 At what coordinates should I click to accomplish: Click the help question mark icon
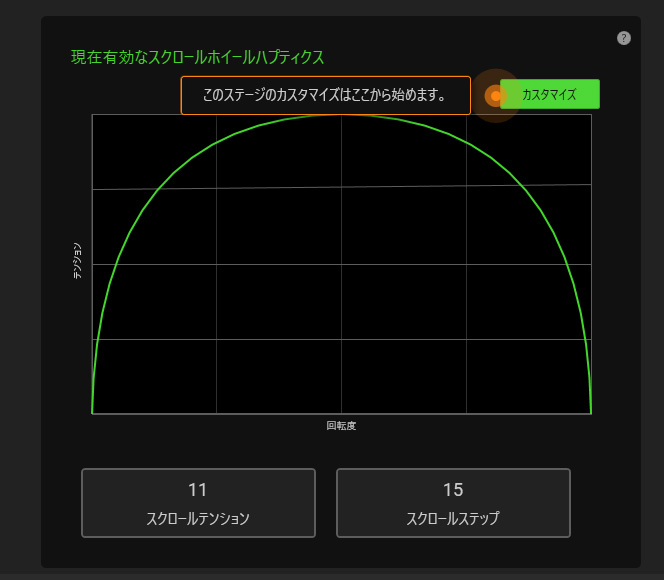tap(624, 38)
